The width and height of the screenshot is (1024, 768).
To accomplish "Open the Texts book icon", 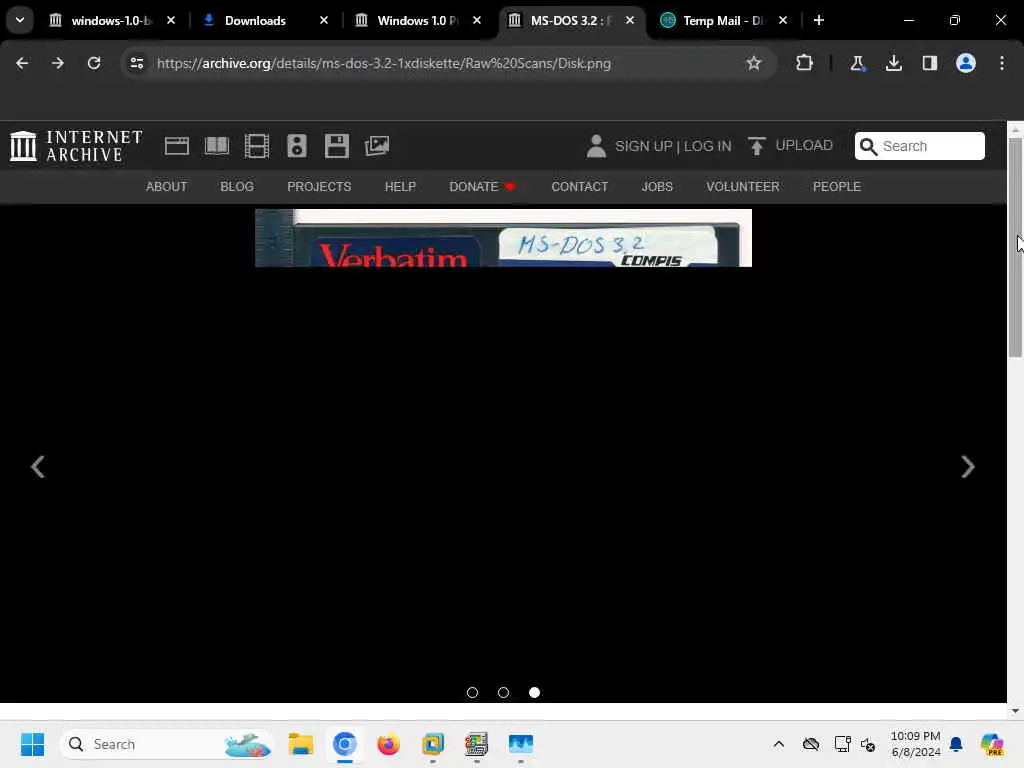I will 217,146.
